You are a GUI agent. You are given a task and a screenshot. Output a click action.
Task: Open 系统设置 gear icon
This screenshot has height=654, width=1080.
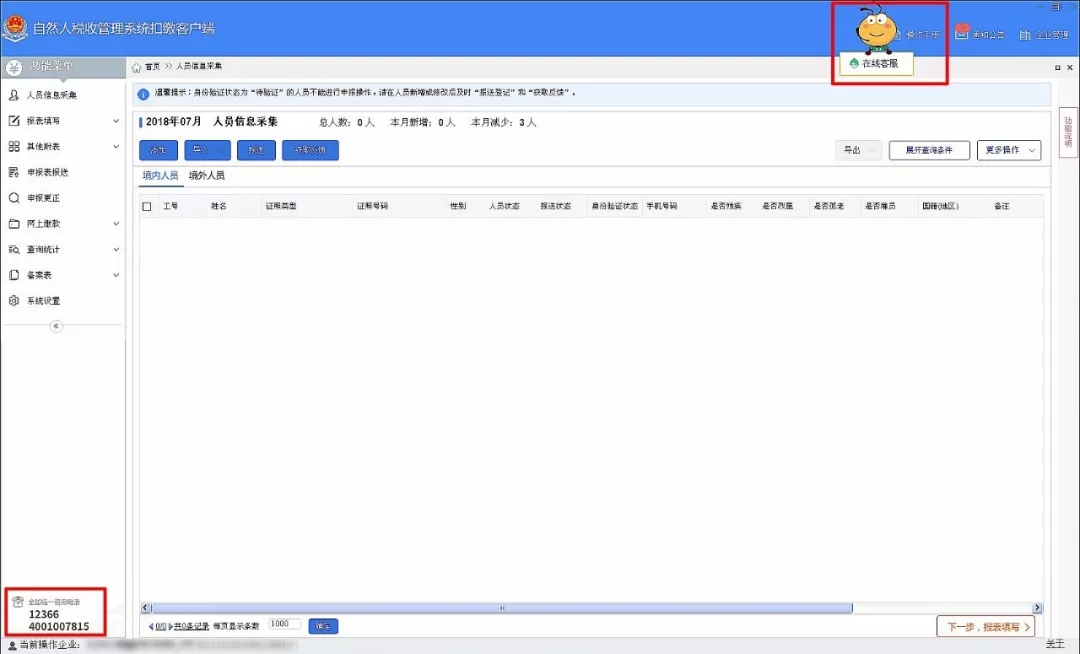(x=14, y=301)
